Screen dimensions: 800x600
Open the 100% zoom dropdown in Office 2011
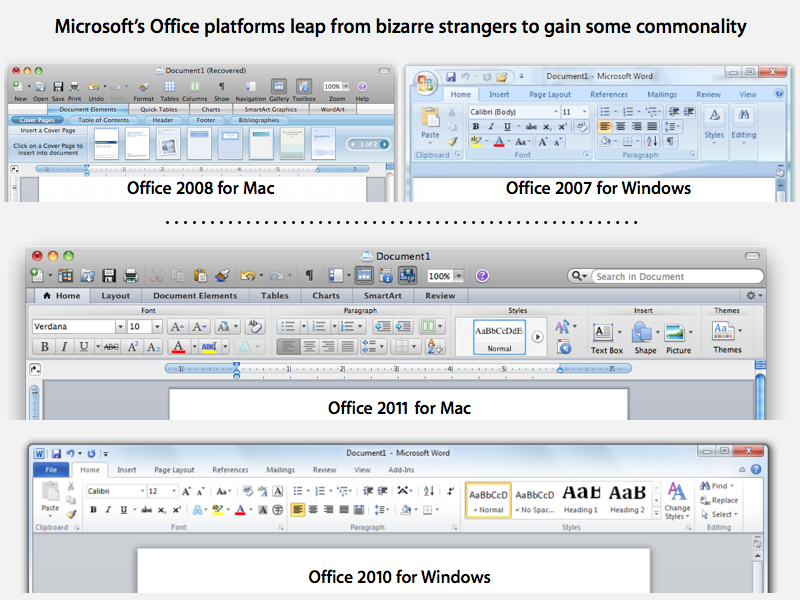(x=459, y=276)
